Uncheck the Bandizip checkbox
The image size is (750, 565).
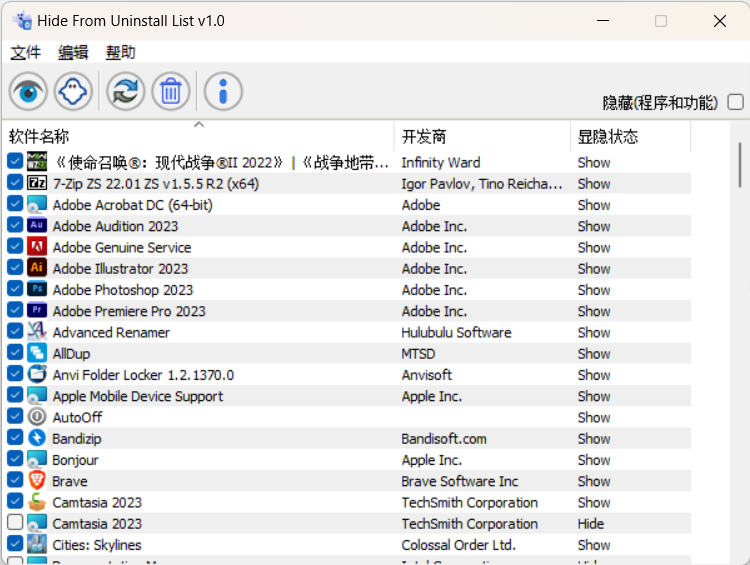point(15,437)
